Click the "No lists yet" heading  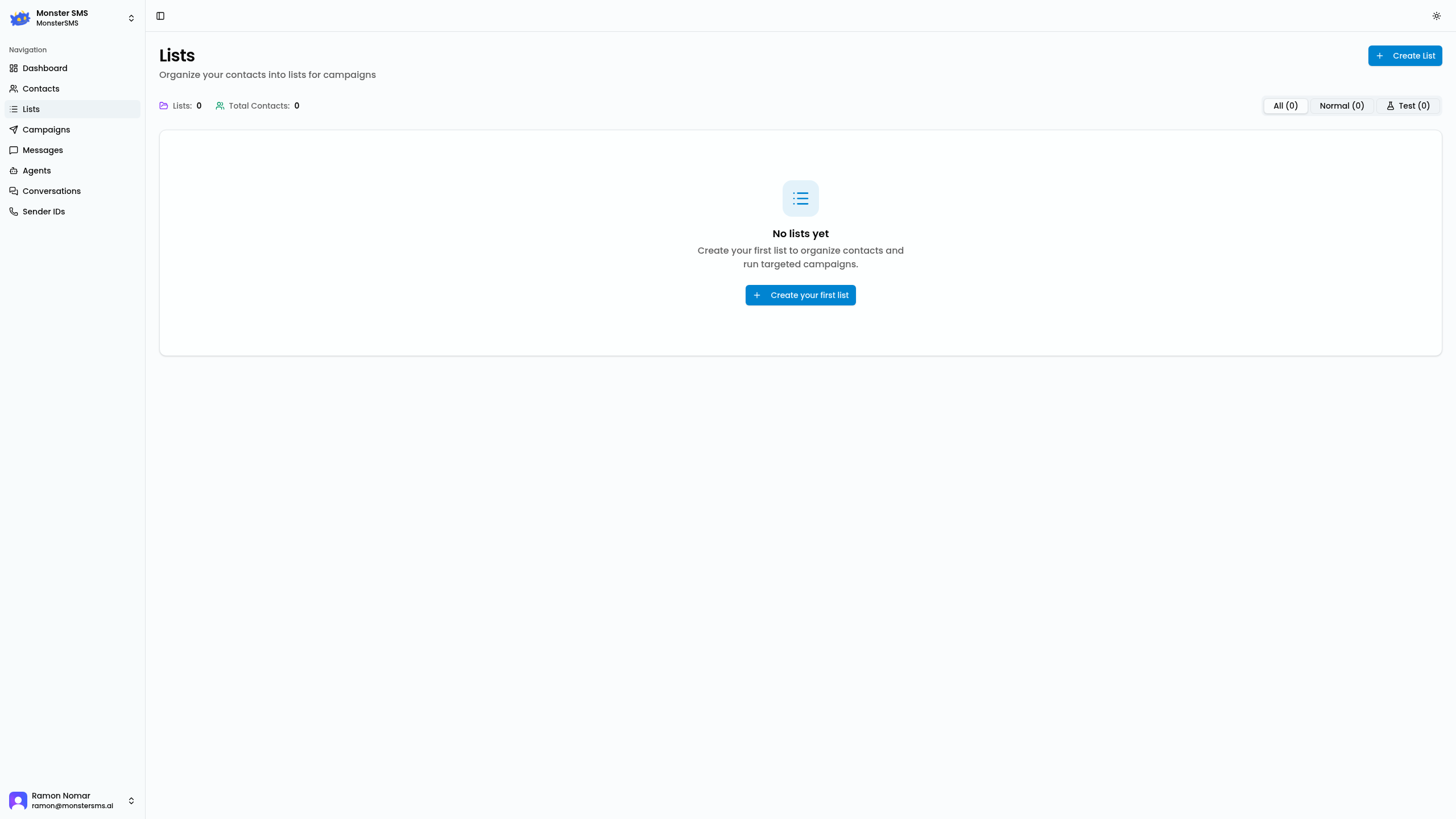[x=800, y=234]
